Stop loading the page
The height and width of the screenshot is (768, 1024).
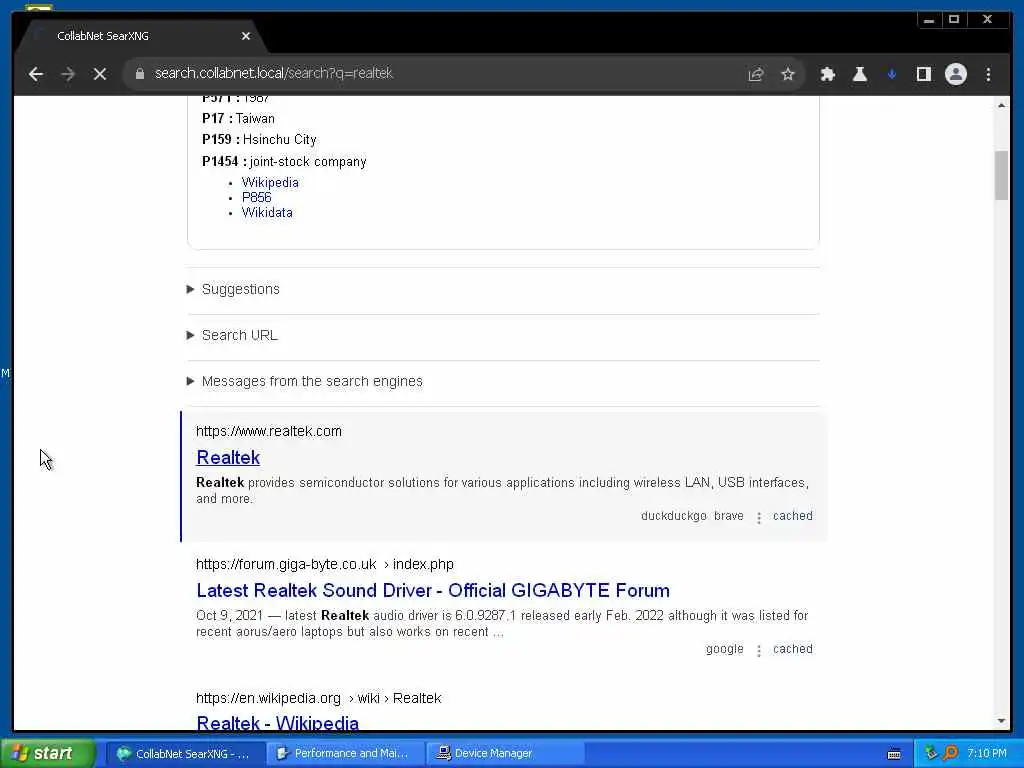[x=100, y=74]
